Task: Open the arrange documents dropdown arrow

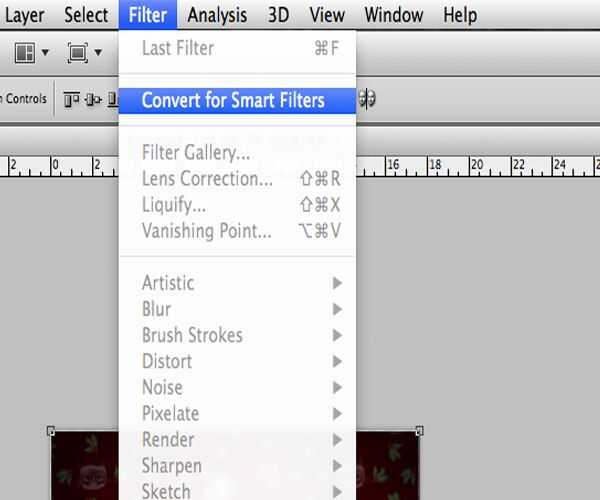Action: tap(45, 51)
